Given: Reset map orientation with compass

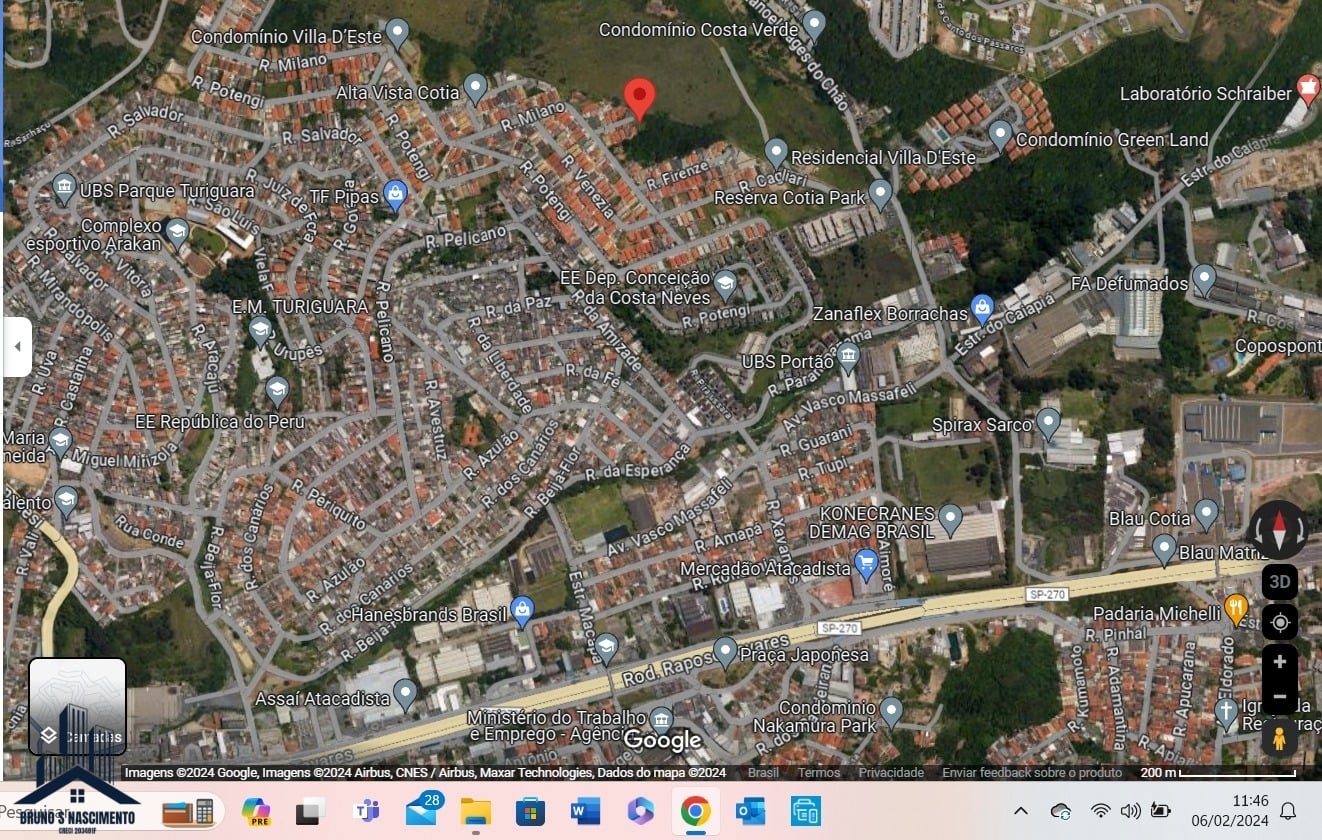Looking at the screenshot, I should point(1279,530).
